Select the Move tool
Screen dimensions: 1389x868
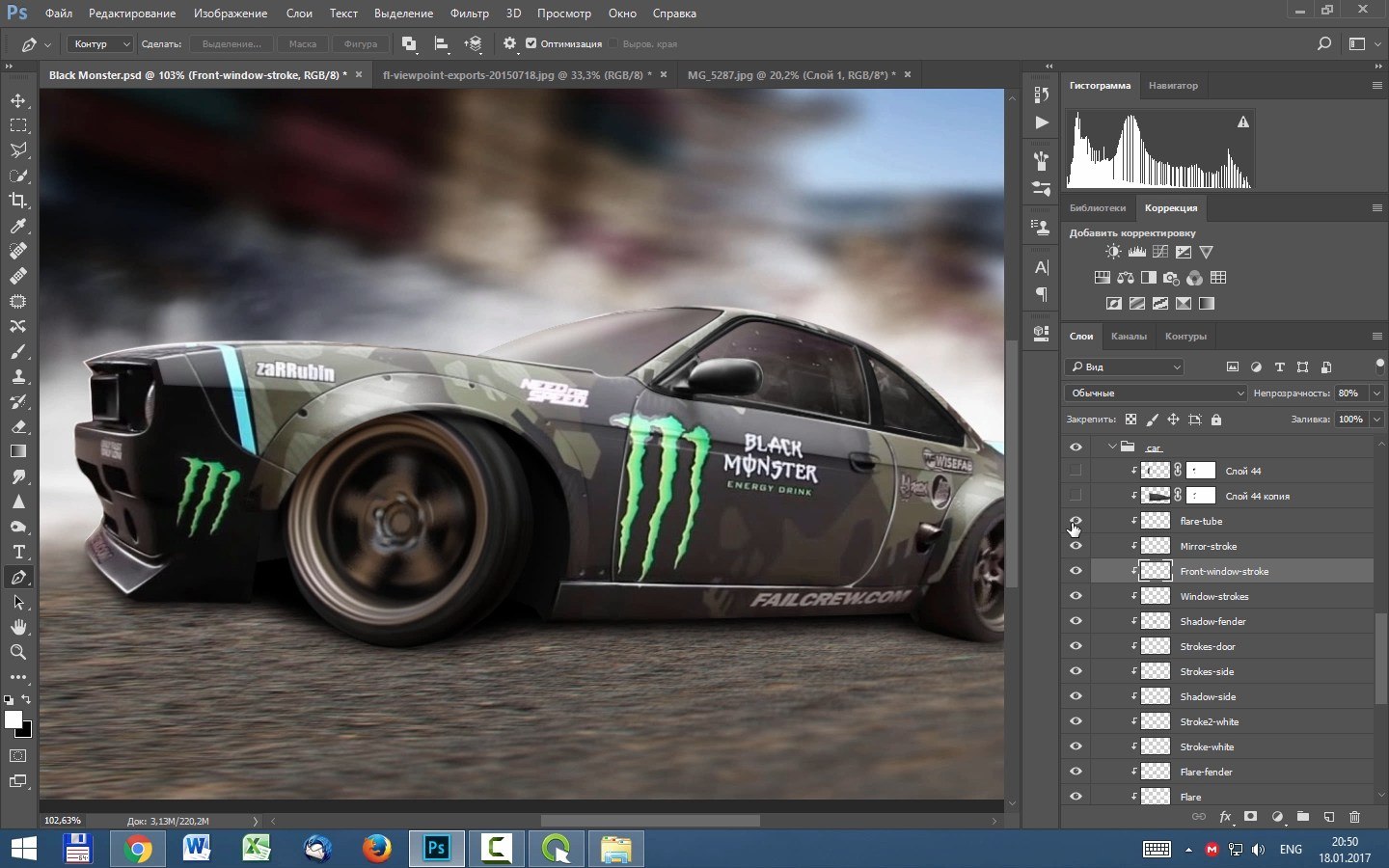(18, 100)
